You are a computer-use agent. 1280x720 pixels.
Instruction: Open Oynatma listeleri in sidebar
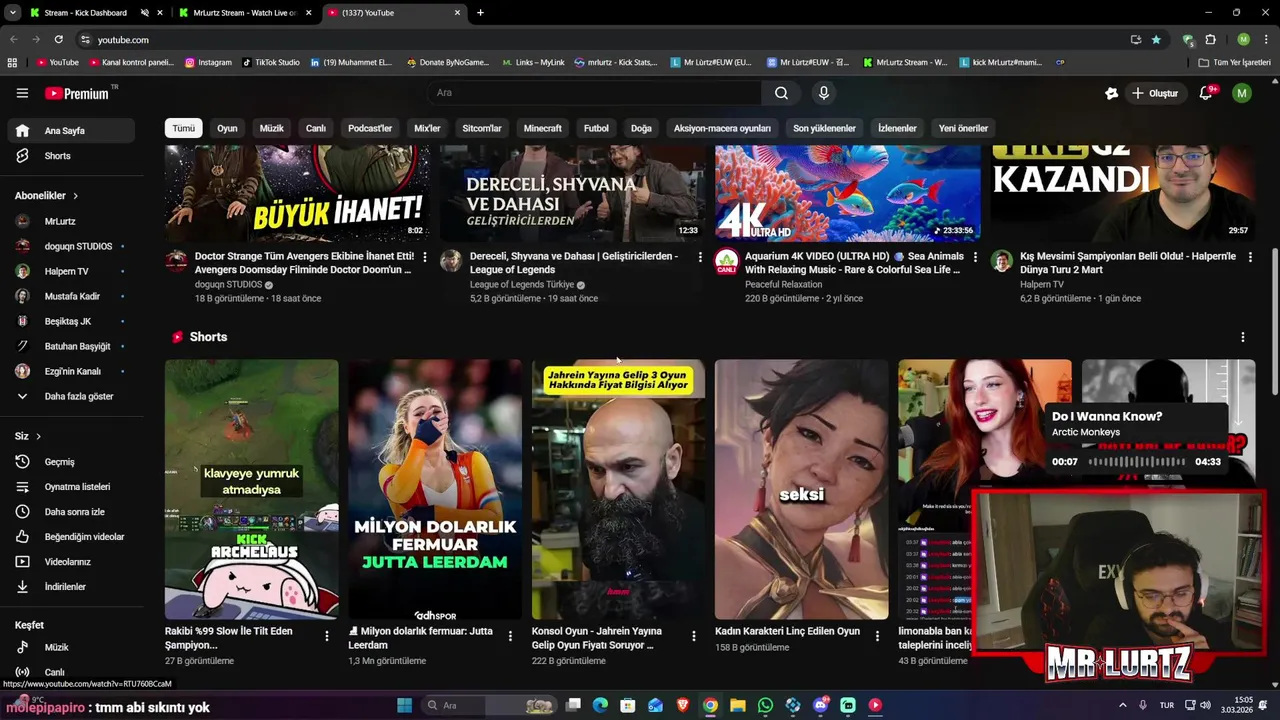tap(72, 487)
